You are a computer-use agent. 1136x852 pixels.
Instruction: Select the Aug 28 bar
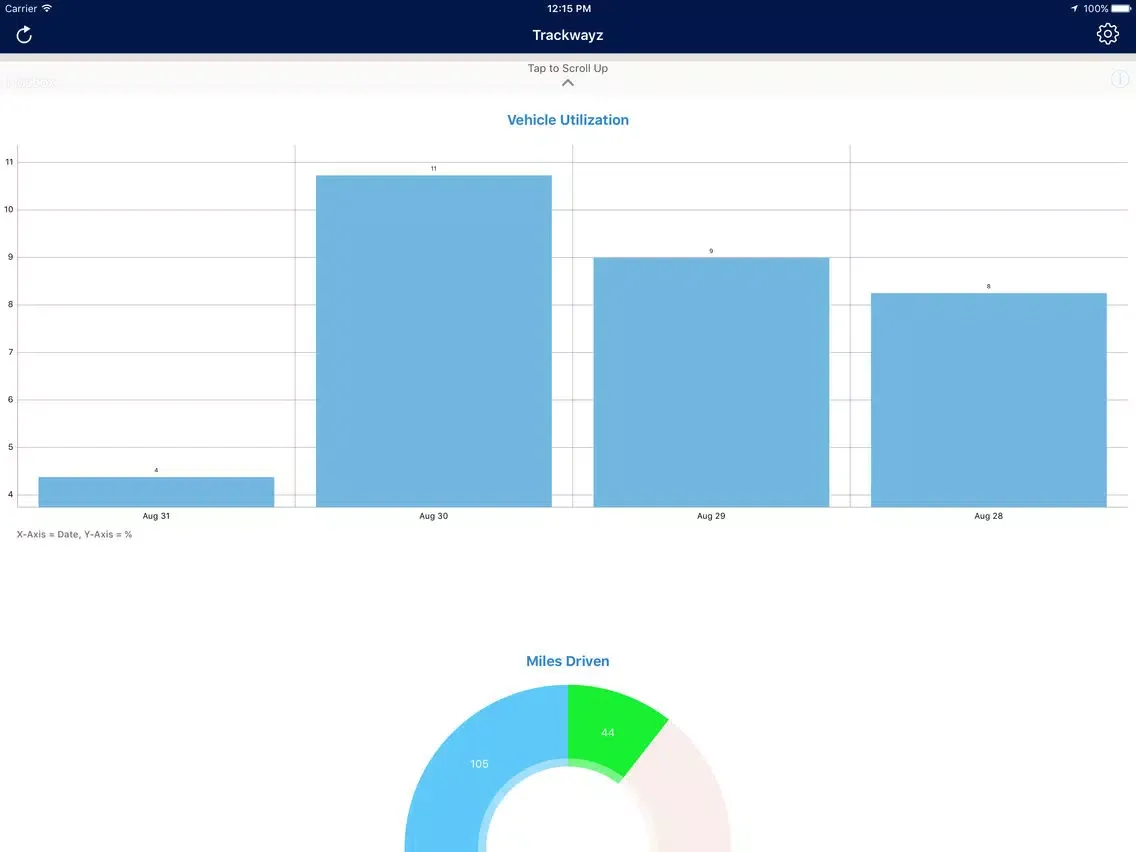(988, 400)
